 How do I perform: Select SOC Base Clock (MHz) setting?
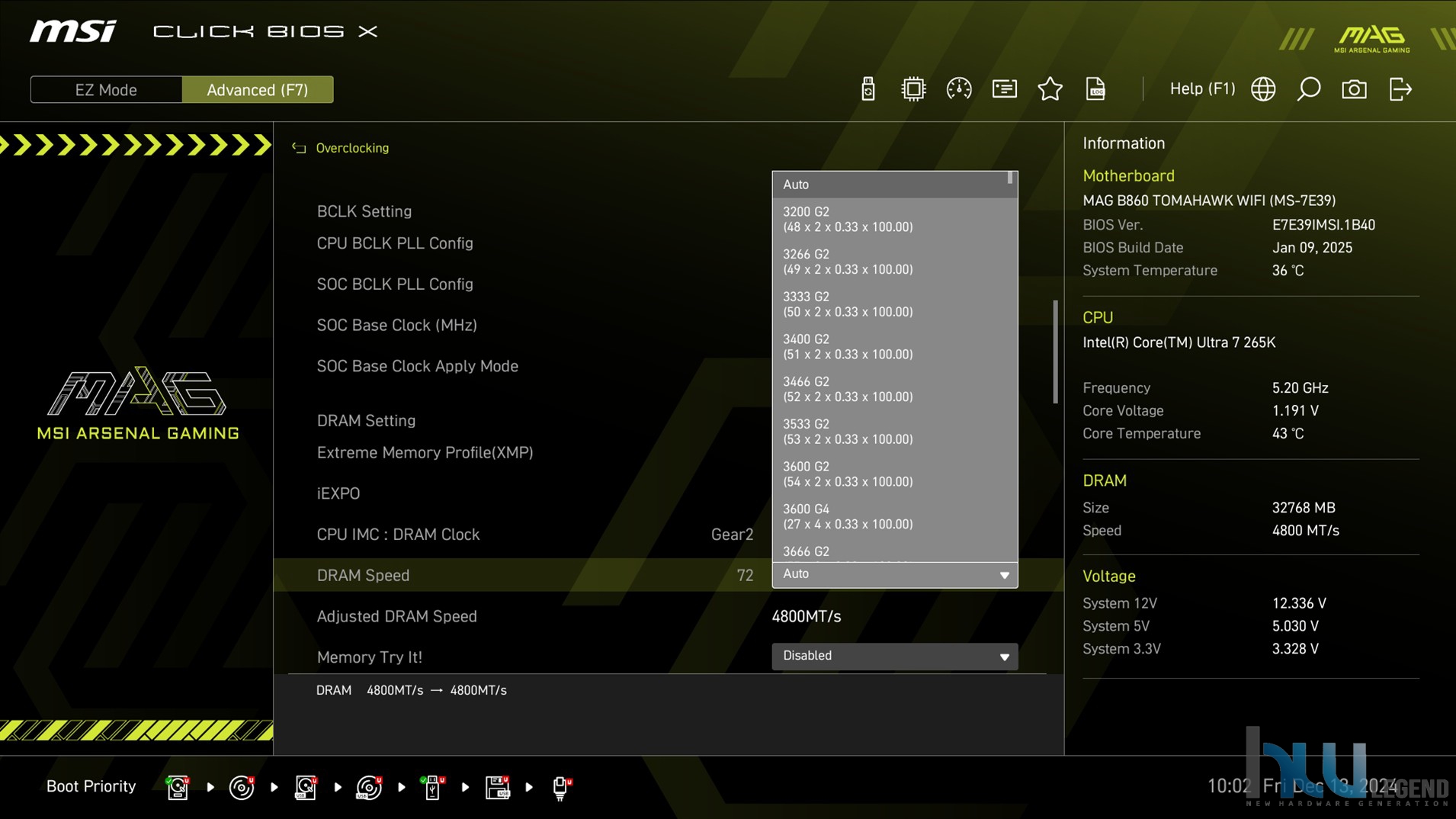(x=396, y=326)
